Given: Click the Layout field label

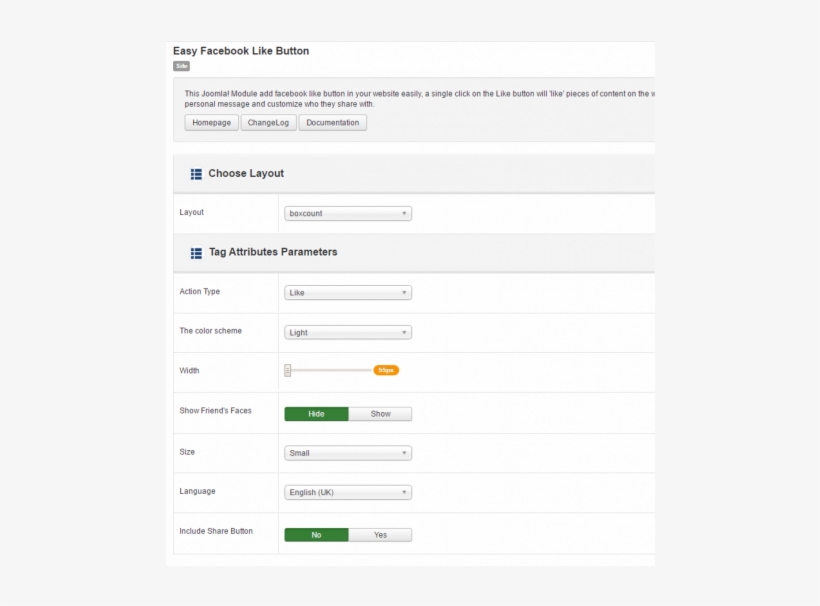Looking at the screenshot, I should pyautogui.click(x=191, y=212).
